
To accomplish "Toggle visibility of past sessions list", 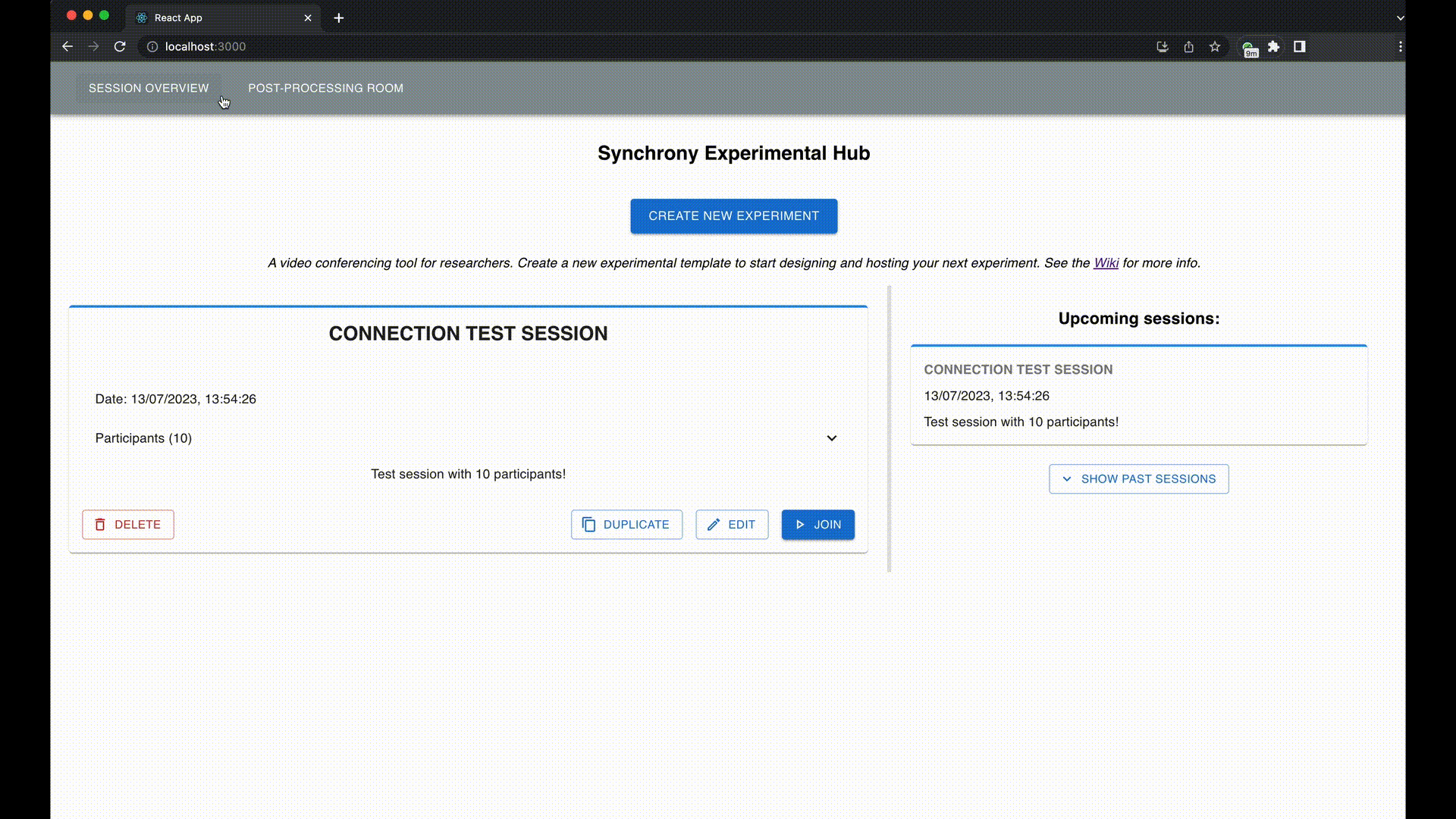I will 1139,478.
